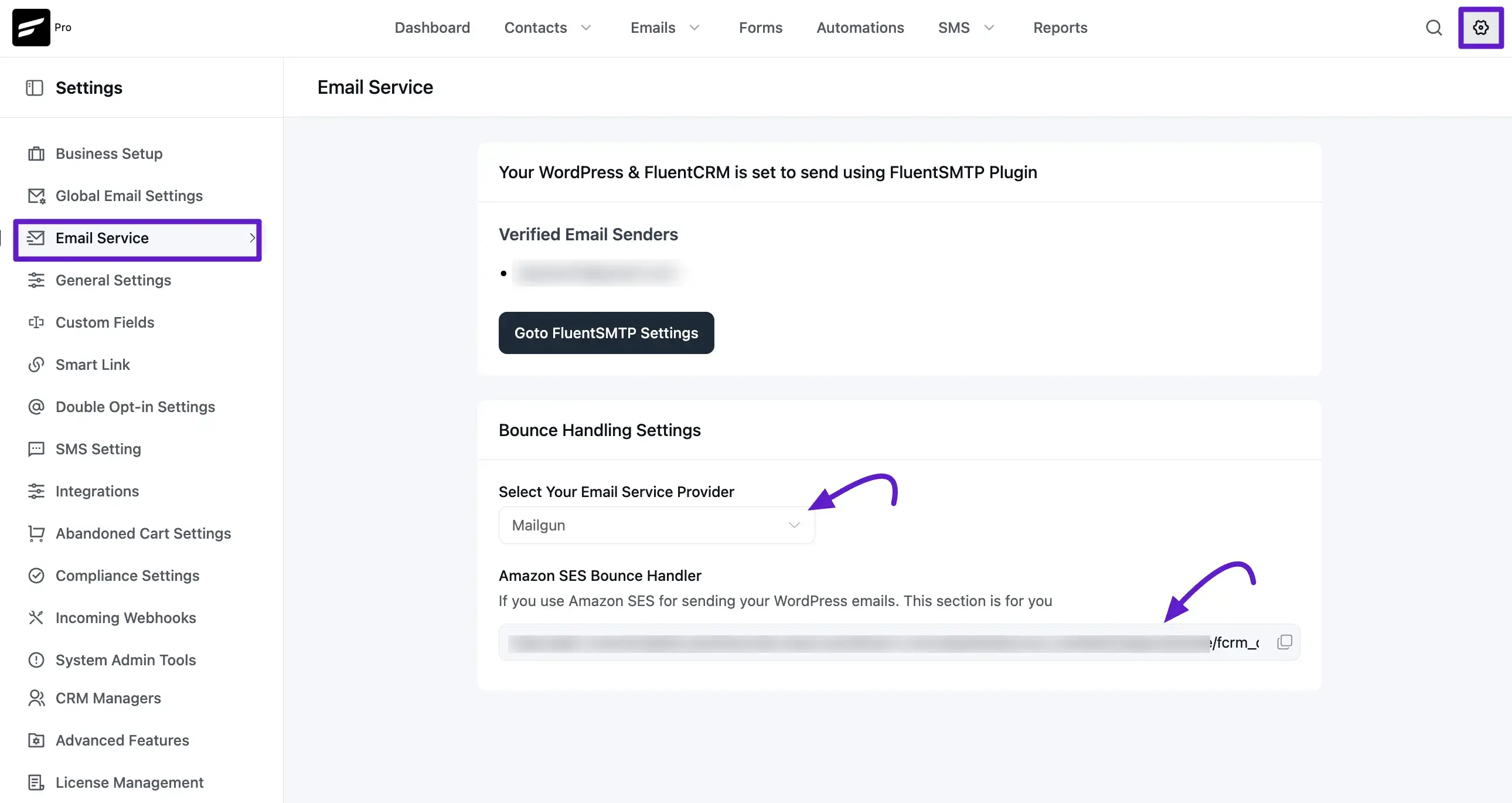Open General Settings page
Image resolution: width=1512 pixels, height=803 pixels.
point(113,281)
